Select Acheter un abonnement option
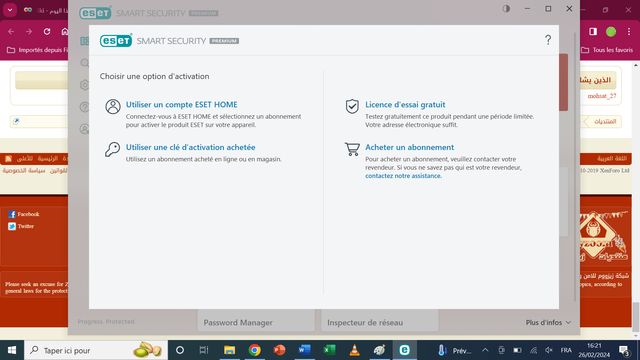Screen dimensions: 640x360 (x=409, y=147)
